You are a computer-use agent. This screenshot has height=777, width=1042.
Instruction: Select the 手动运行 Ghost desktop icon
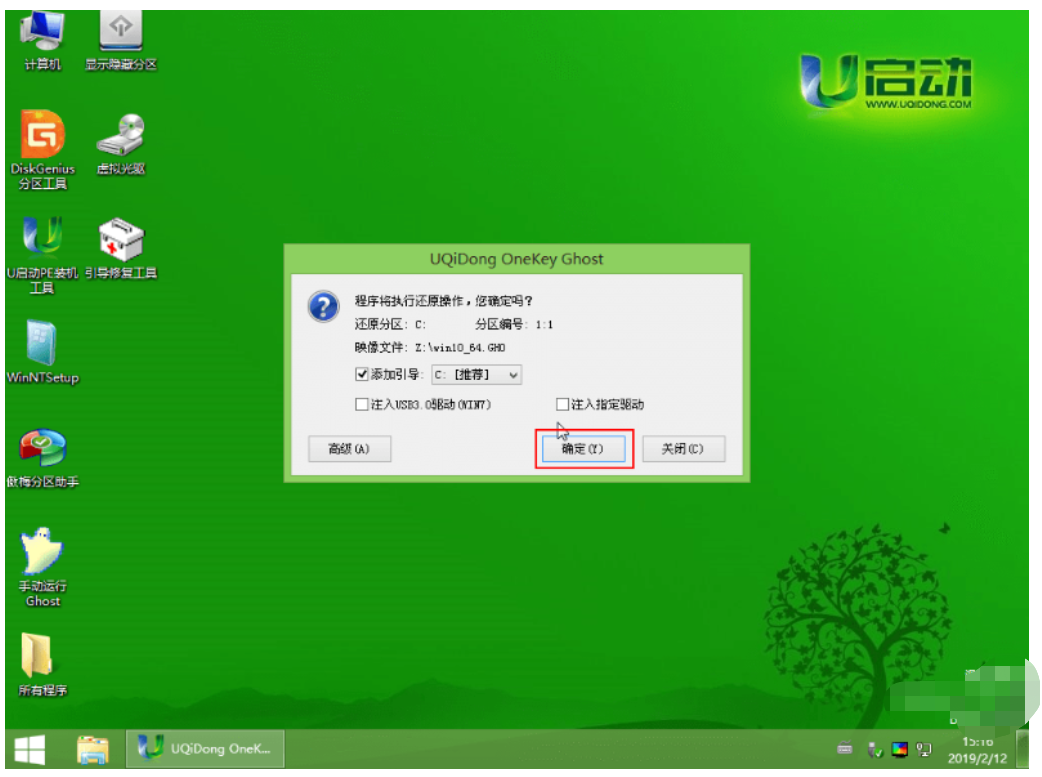[x=42, y=553]
